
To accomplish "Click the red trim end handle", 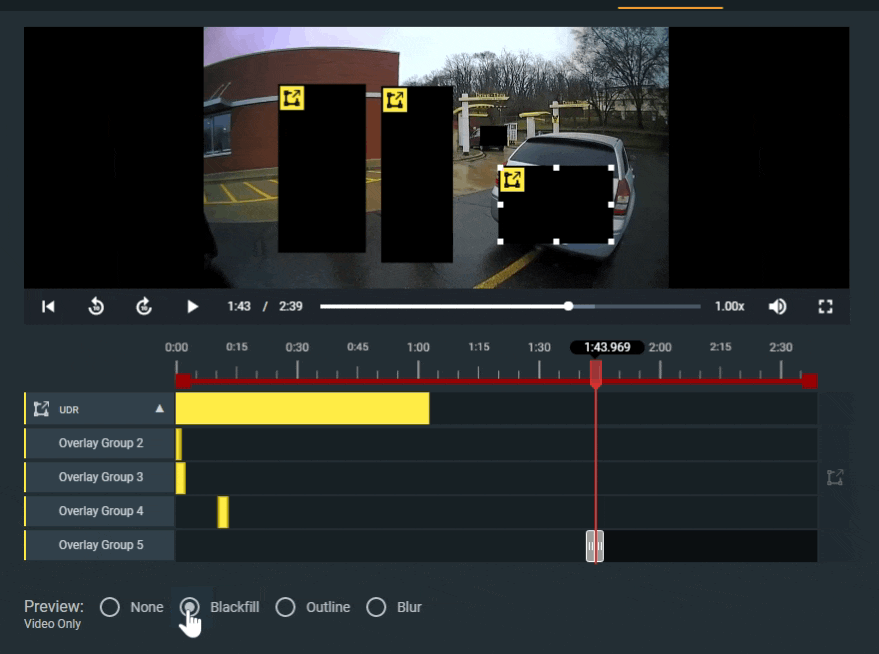I will pos(809,382).
